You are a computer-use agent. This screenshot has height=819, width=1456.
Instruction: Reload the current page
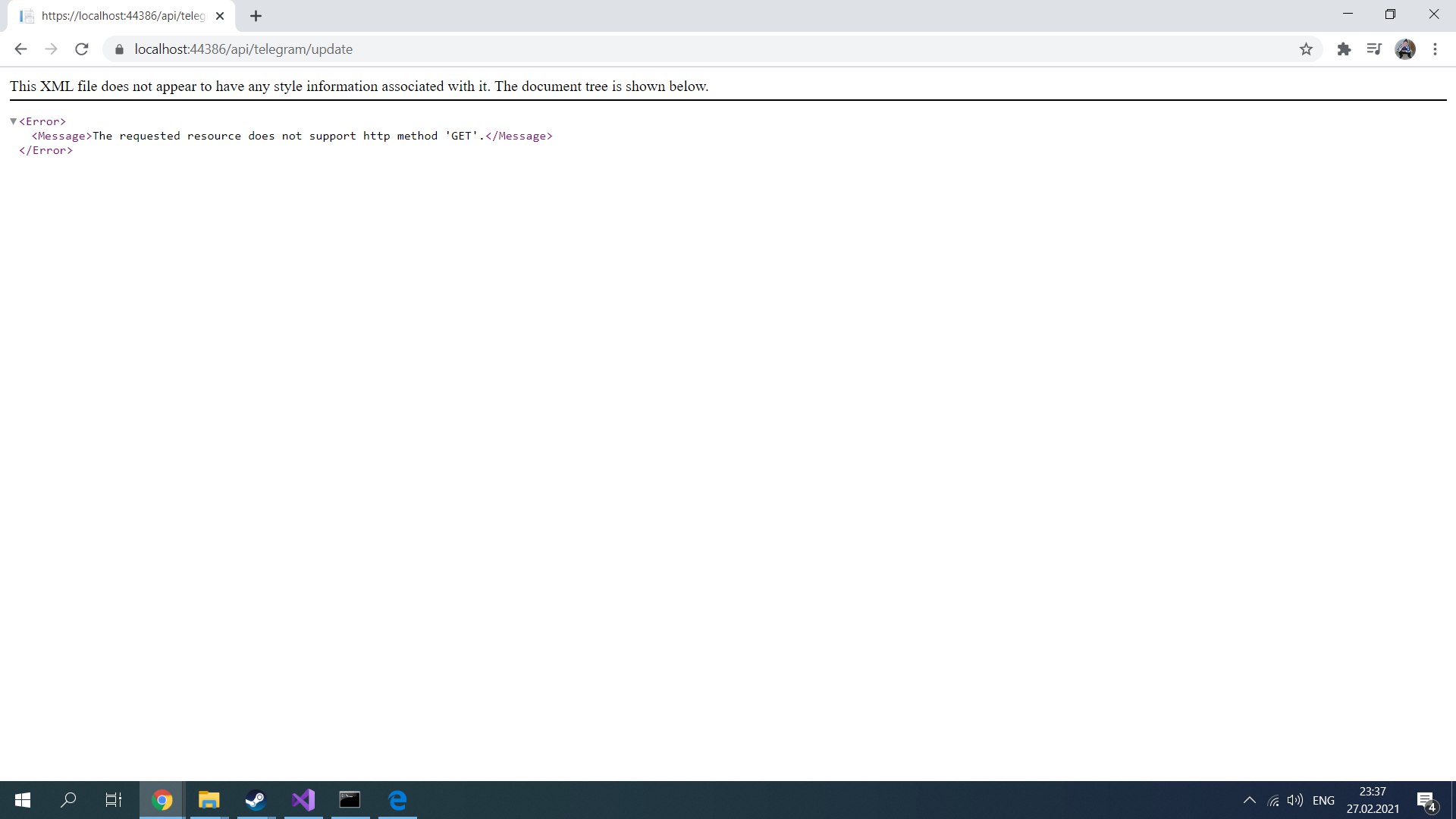[82, 49]
